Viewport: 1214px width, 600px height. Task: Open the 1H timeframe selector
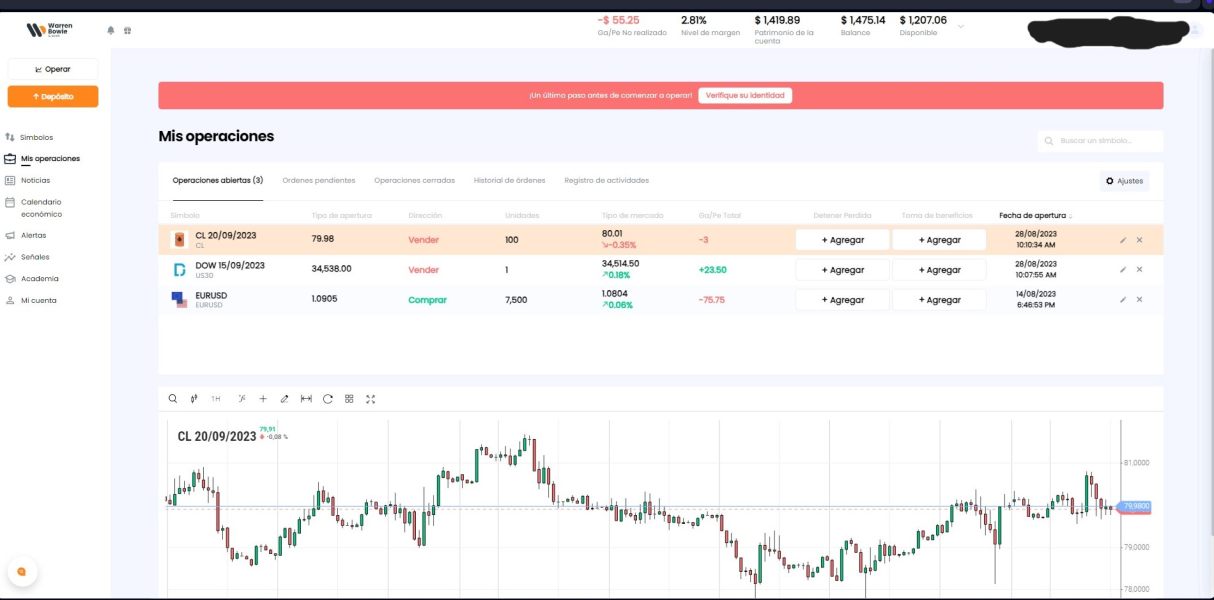[216, 399]
